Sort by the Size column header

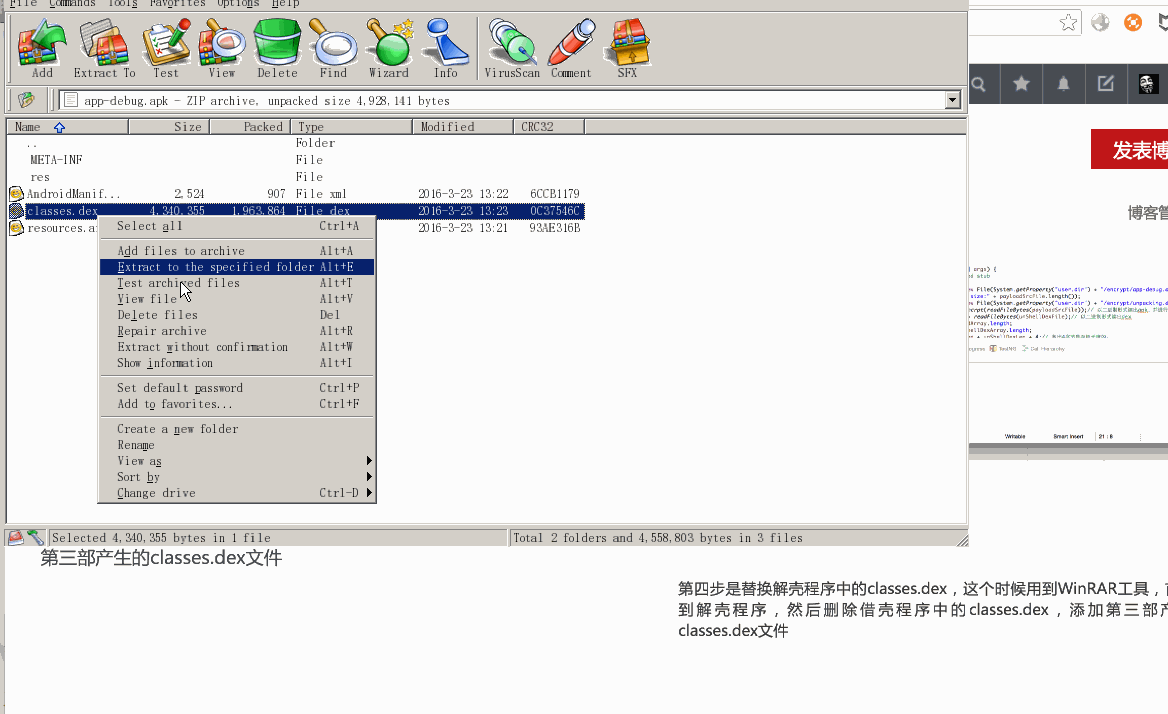168,127
